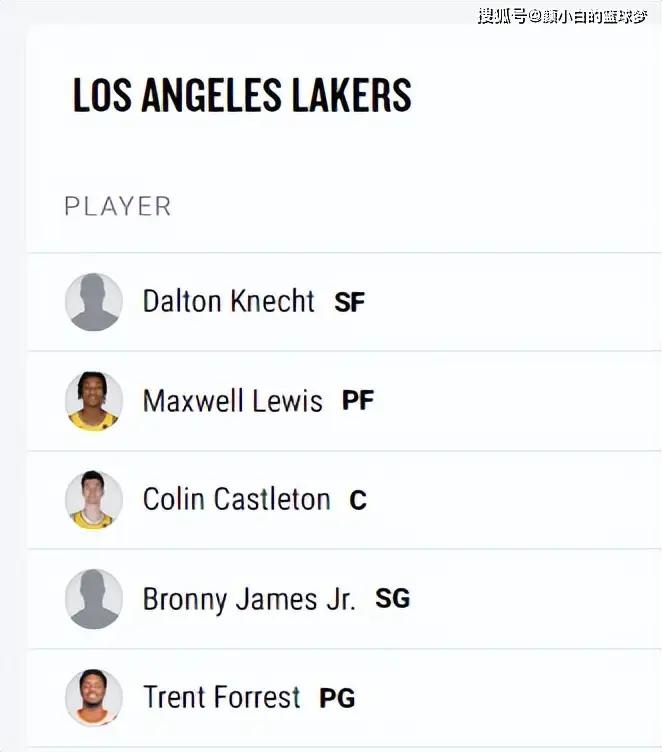Click Dalton Knecht's placeholder silhouette avatar
This screenshot has width=662, height=752.
pyautogui.click(x=94, y=302)
